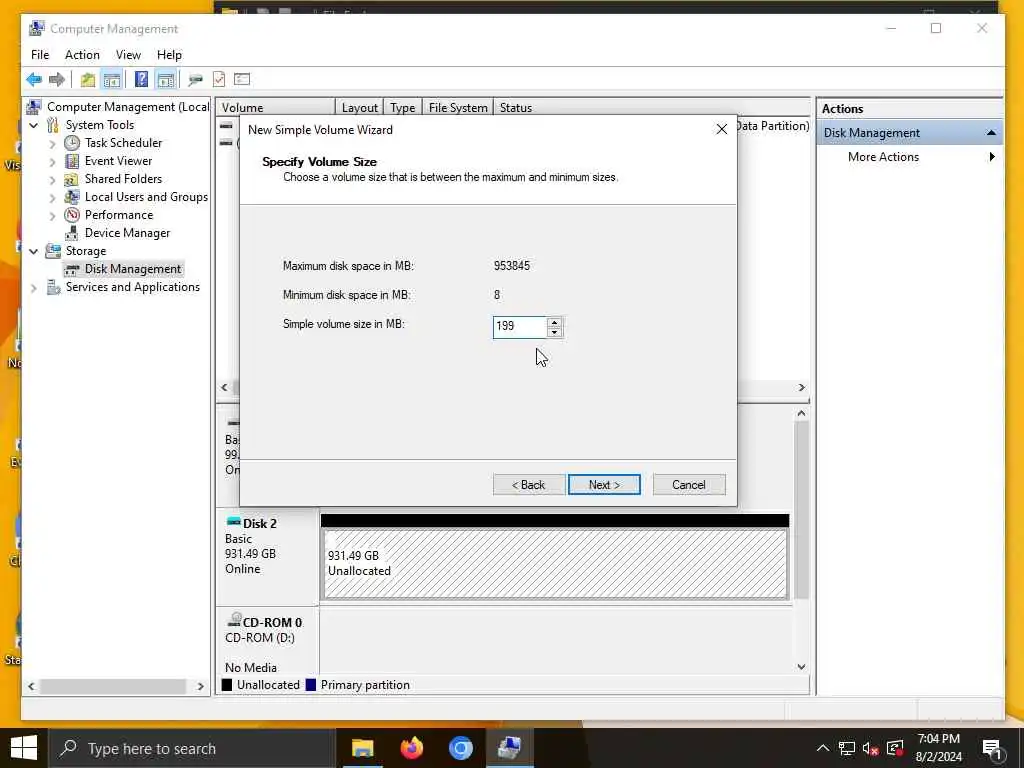Click the tree pane horizontal scrollbar right arrow
This screenshot has height=768, width=1024.
point(200,686)
